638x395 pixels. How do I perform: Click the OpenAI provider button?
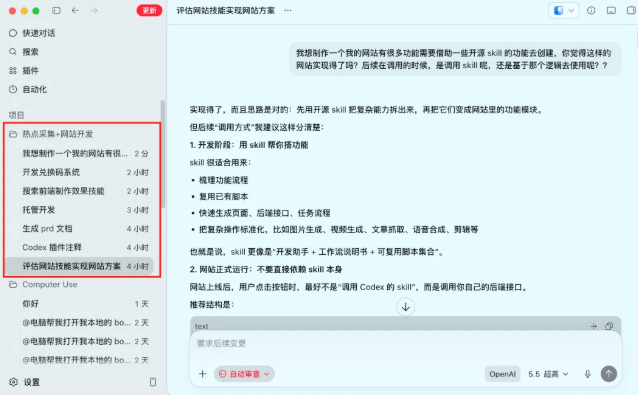click(x=502, y=374)
